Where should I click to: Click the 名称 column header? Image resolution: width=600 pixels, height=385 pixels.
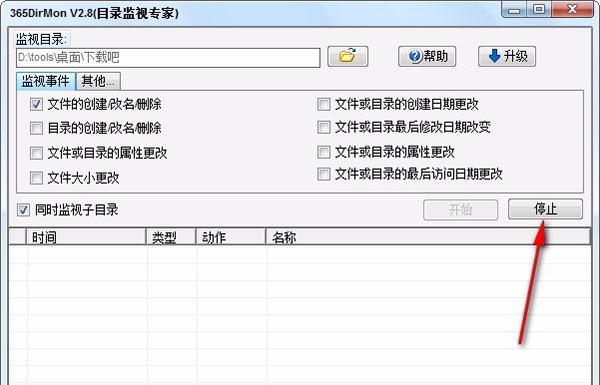(429, 237)
